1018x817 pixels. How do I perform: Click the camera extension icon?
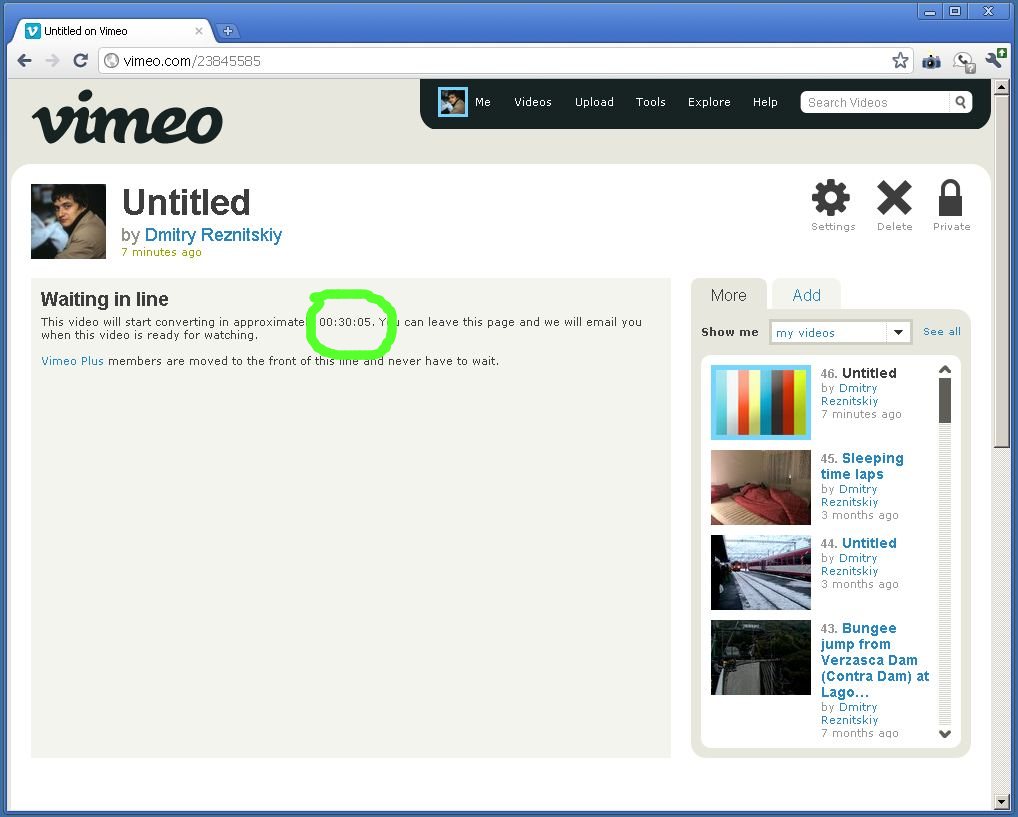pos(931,61)
